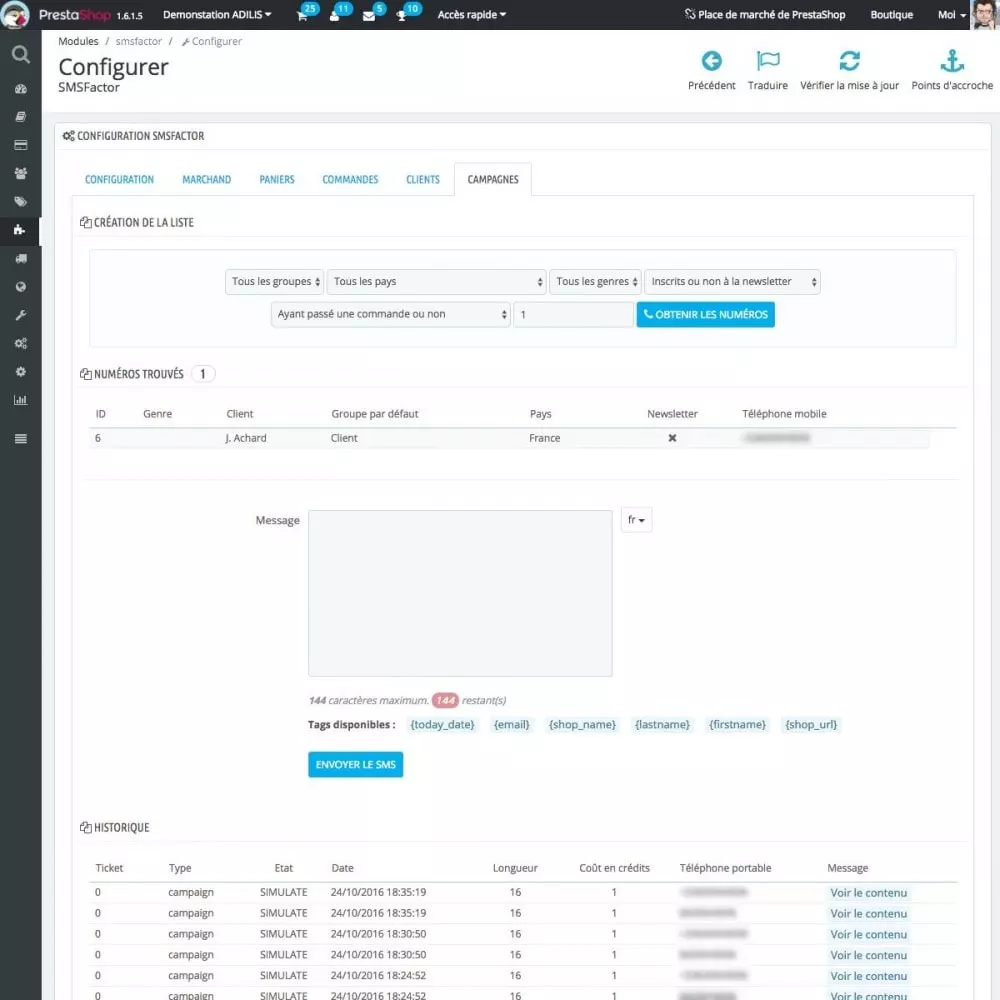Viewport: 1000px width, 1000px height.
Task: Open Place de marché de PrestaShop link
Action: pos(765,15)
